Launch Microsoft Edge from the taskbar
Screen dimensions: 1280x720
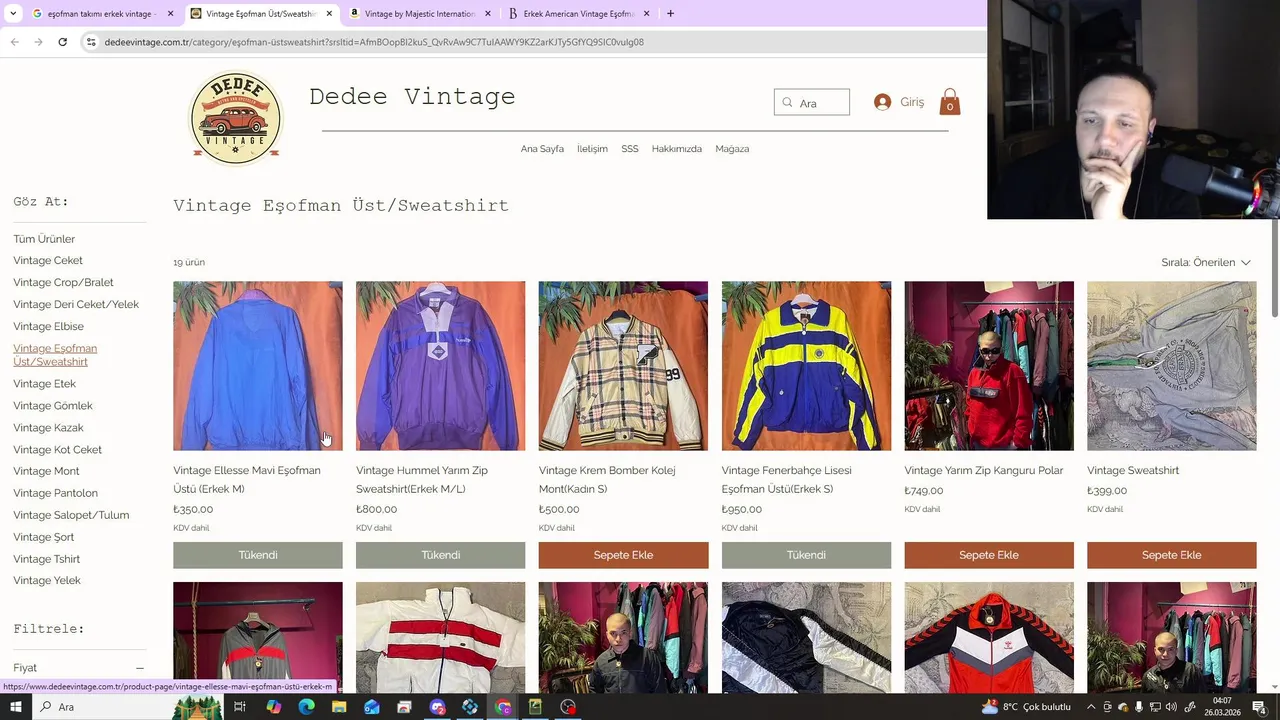pos(306,707)
